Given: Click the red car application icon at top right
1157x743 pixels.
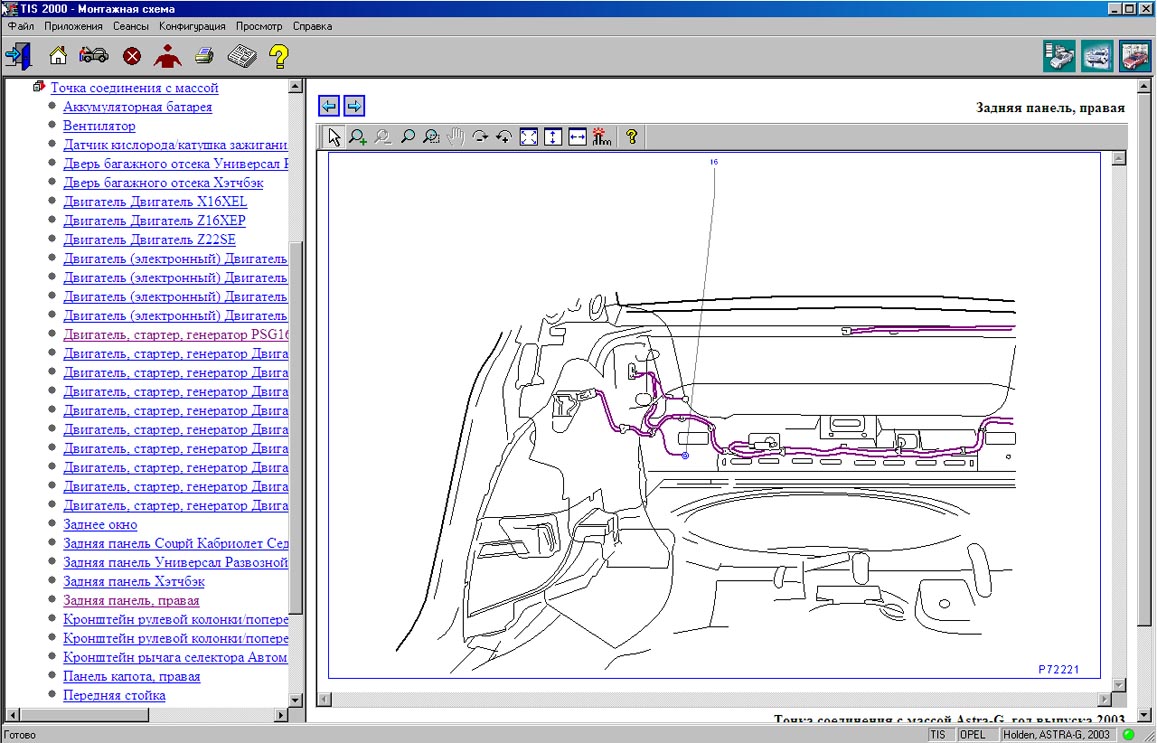Looking at the screenshot, I should pyautogui.click(x=1134, y=56).
